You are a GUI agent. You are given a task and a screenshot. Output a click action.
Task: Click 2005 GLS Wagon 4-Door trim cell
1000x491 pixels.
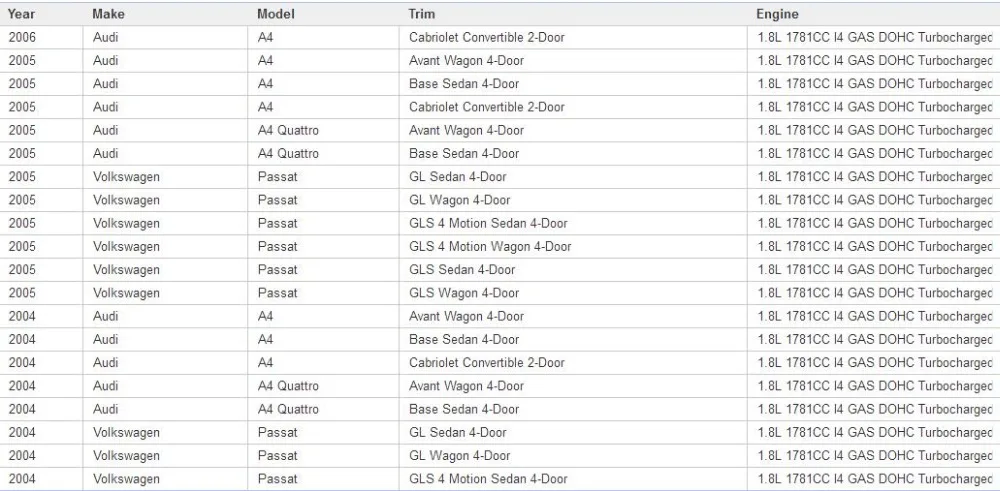(573, 293)
